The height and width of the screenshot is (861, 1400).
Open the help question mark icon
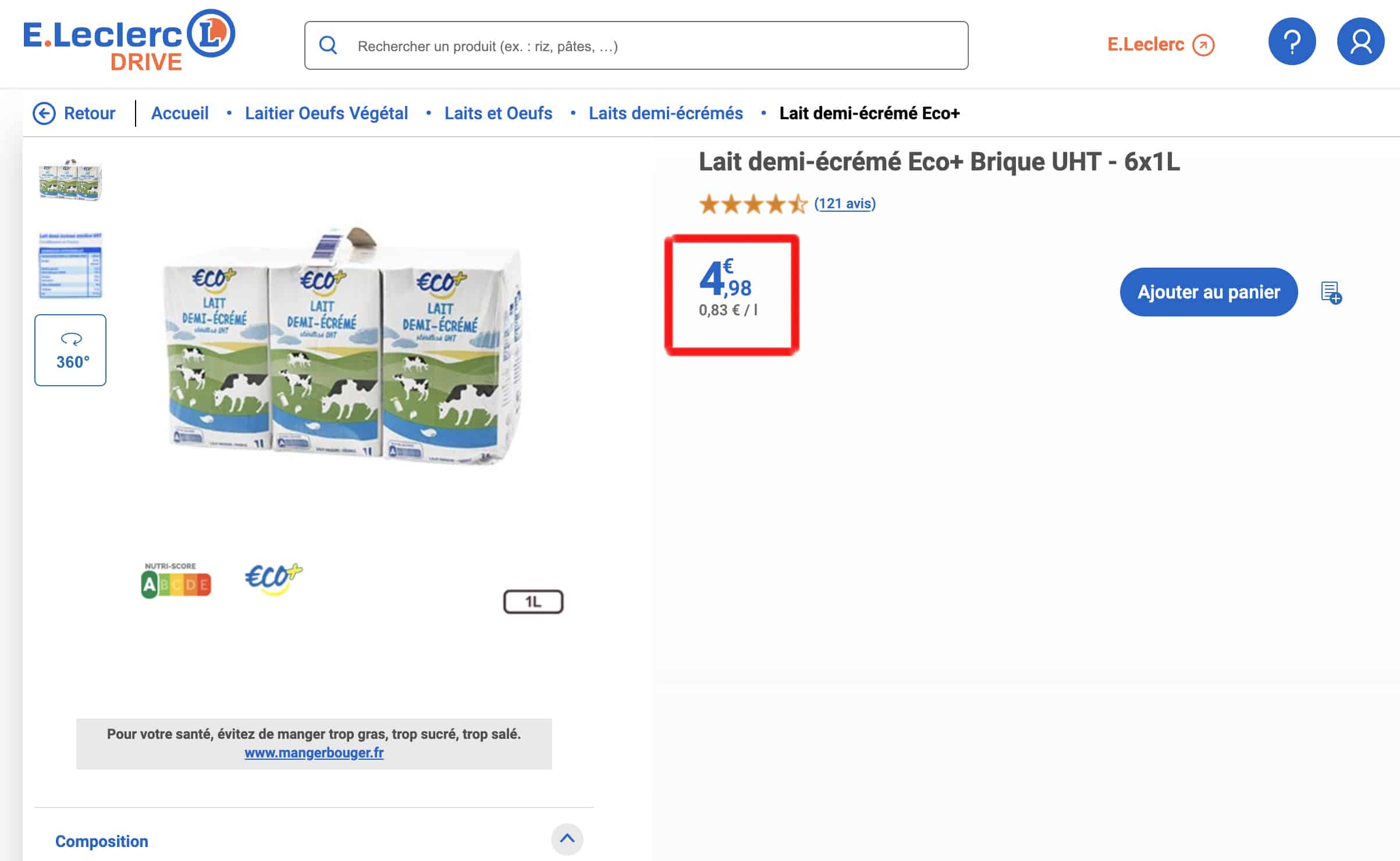[x=1292, y=42]
